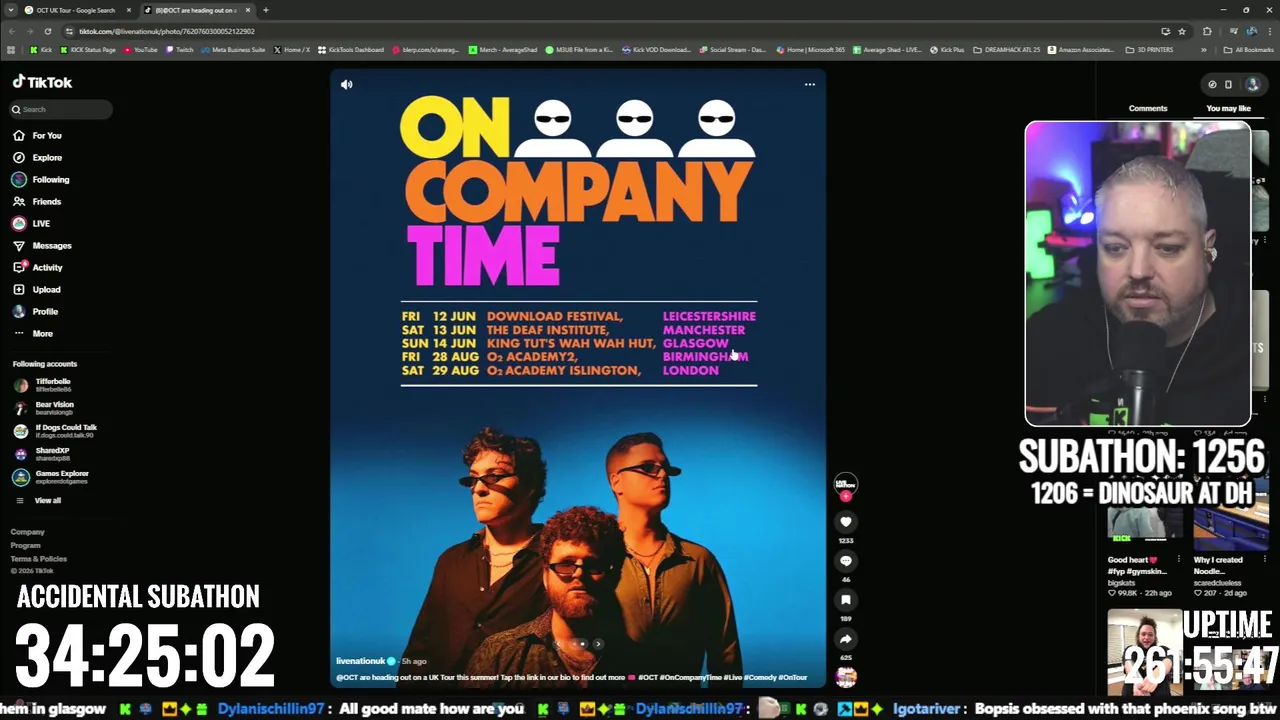
Task: Open the KICK Status Page bookmark
Action: 88,49
